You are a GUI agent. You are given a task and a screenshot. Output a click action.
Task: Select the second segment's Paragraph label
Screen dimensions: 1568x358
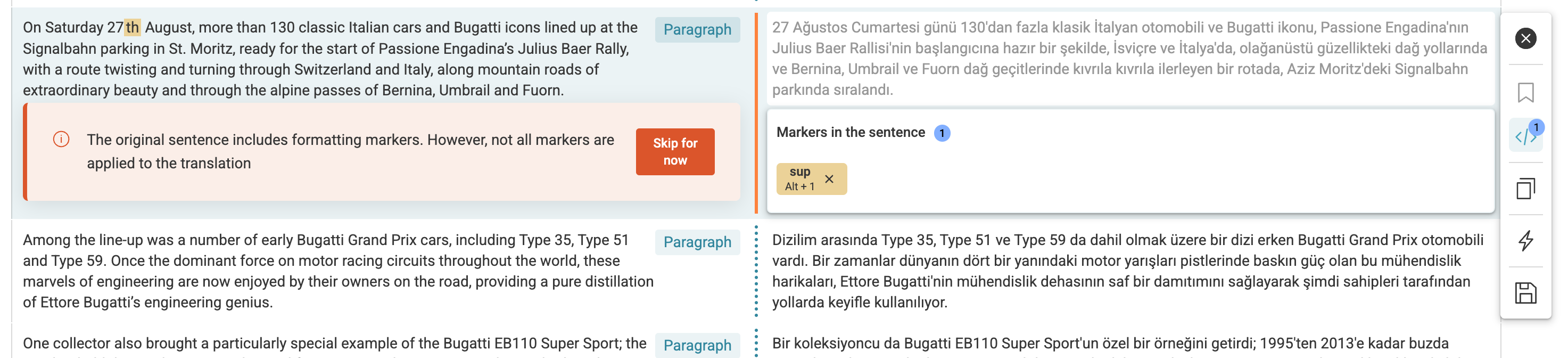click(697, 242)
